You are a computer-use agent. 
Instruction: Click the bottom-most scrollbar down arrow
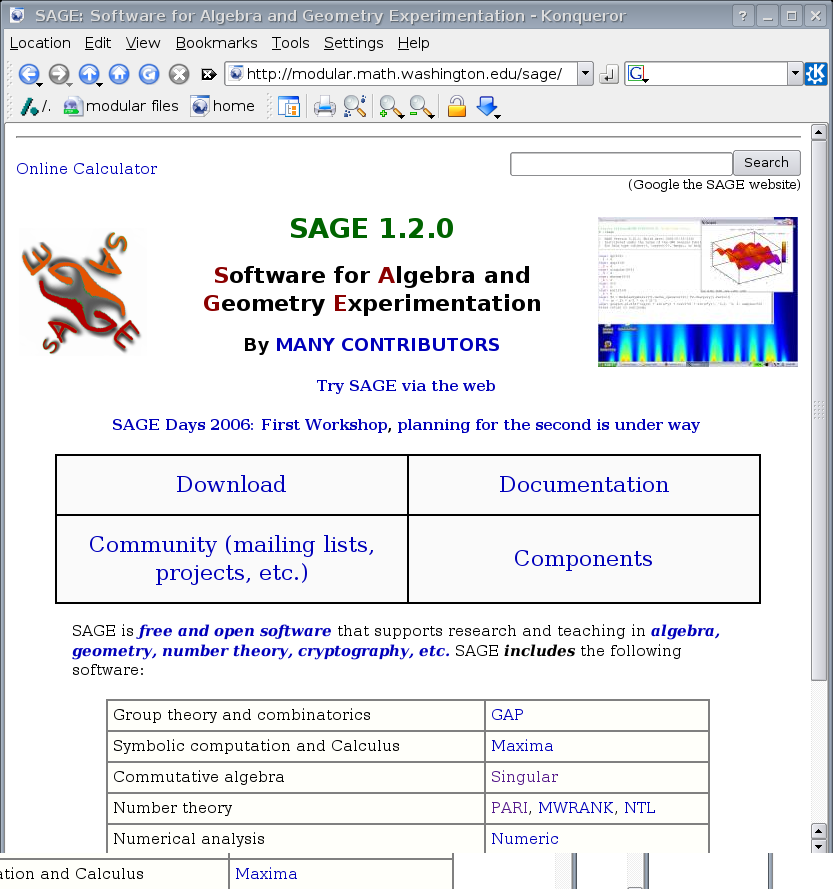[818, 846]
